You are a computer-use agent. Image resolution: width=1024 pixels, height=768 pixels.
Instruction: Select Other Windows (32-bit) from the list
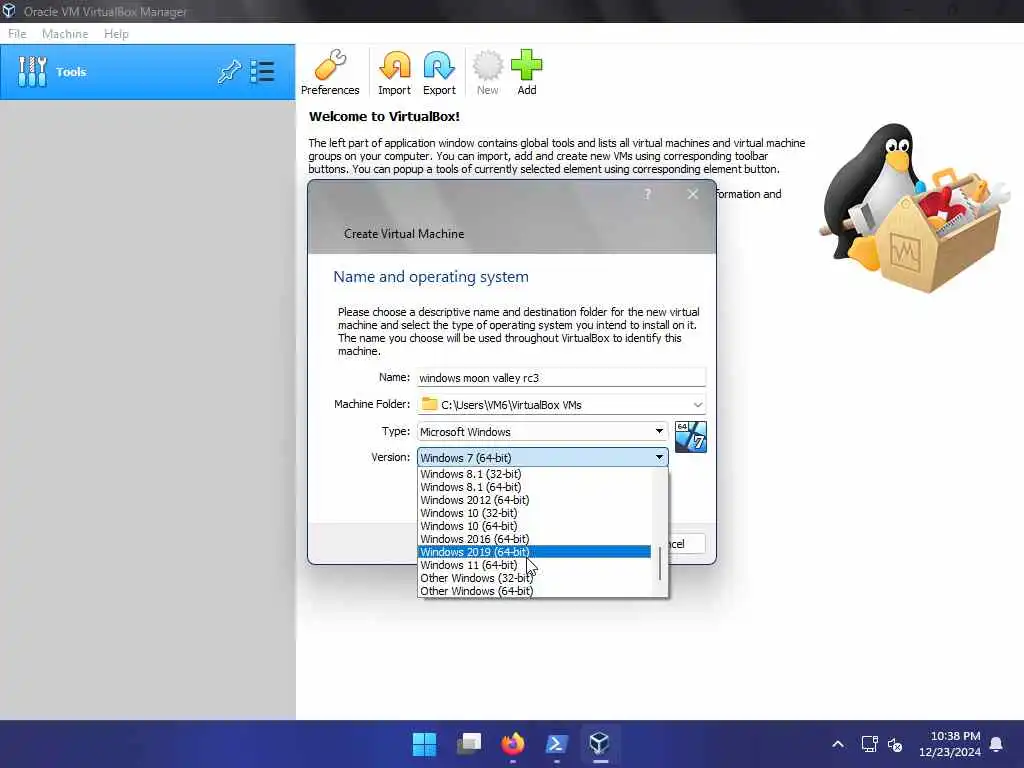point(534,578)
